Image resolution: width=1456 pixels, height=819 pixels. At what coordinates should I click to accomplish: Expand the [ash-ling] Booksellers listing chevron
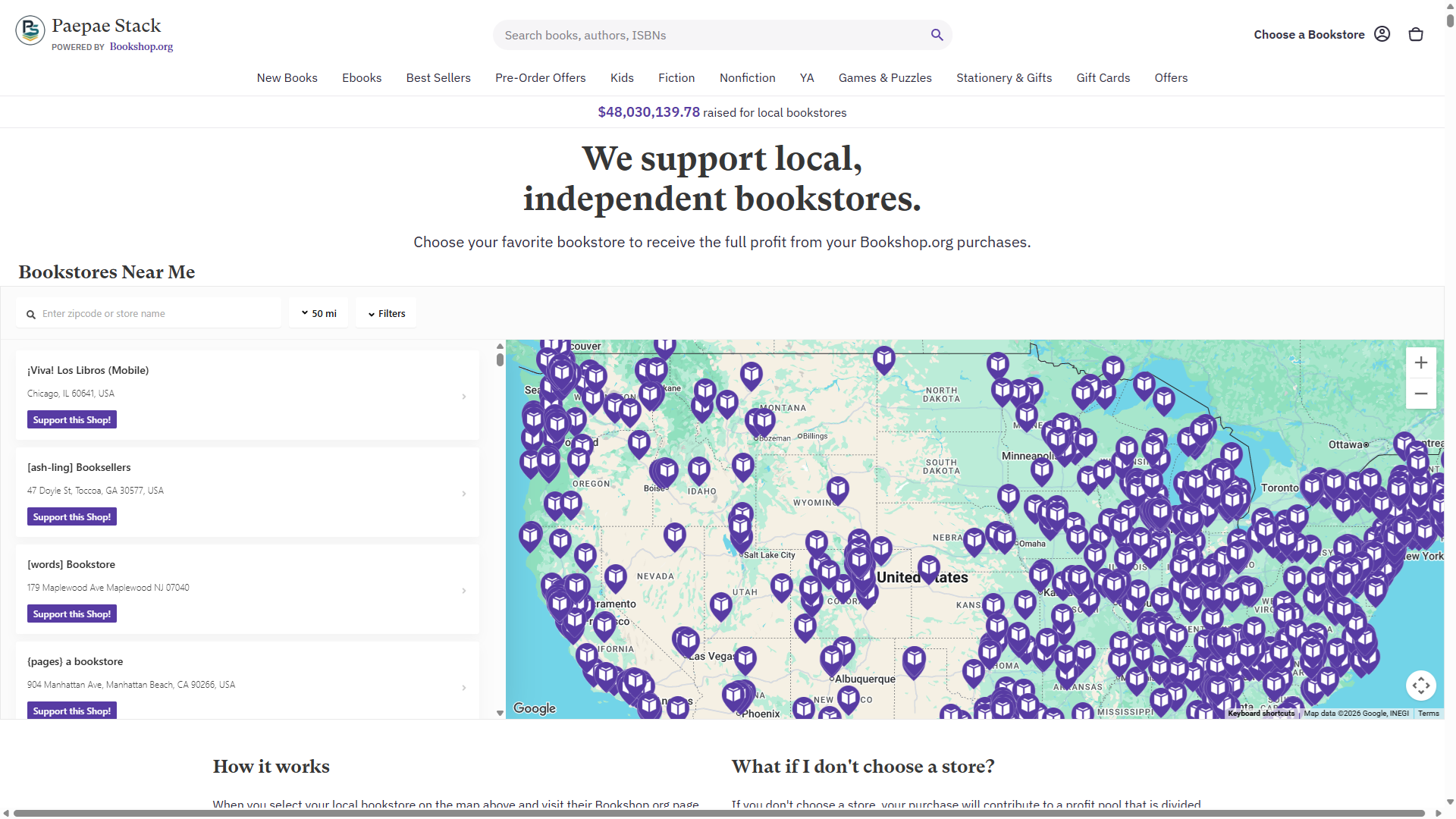pyautogui.click(x=464, y=494)
